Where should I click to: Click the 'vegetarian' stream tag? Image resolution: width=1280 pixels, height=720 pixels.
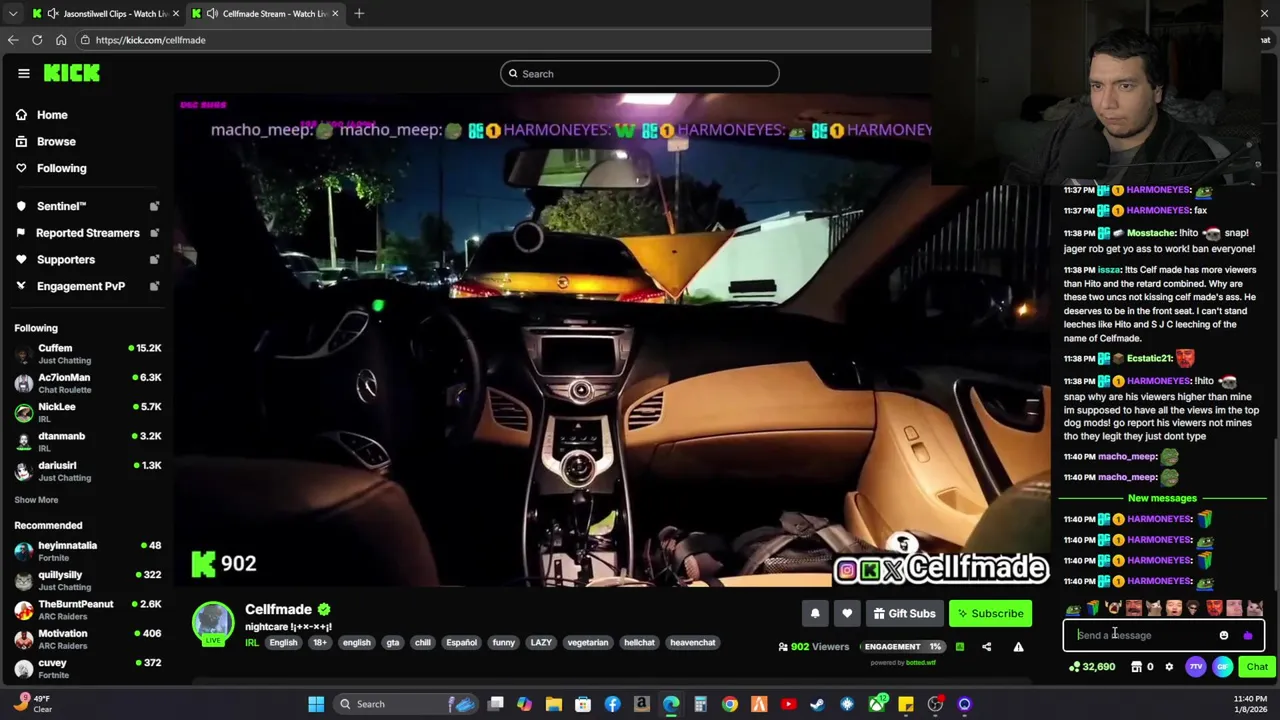[588, 643]
